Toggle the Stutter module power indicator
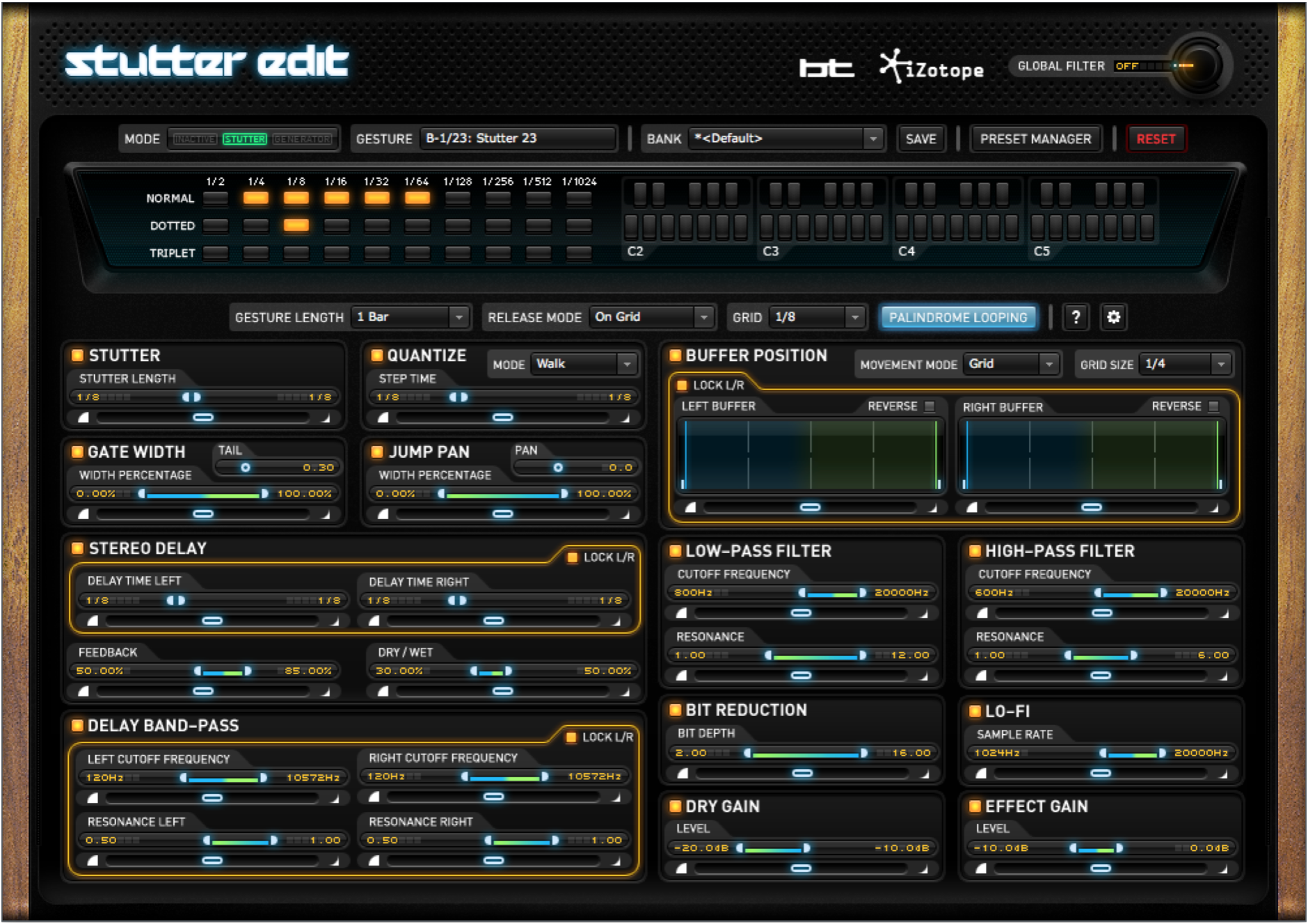The height and width of the screenshot is (924, 1308). click(x=78, y=356)
